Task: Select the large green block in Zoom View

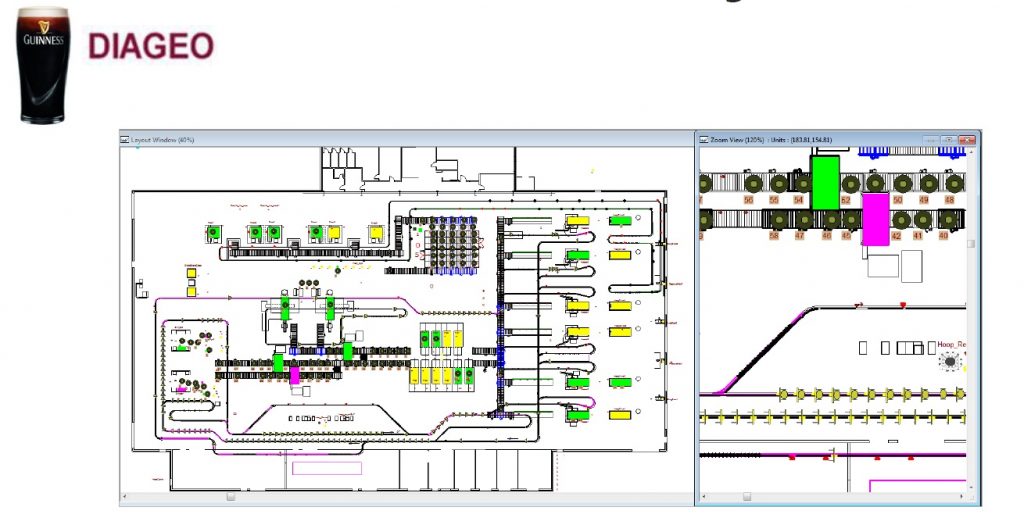Action: pos(825,182)
